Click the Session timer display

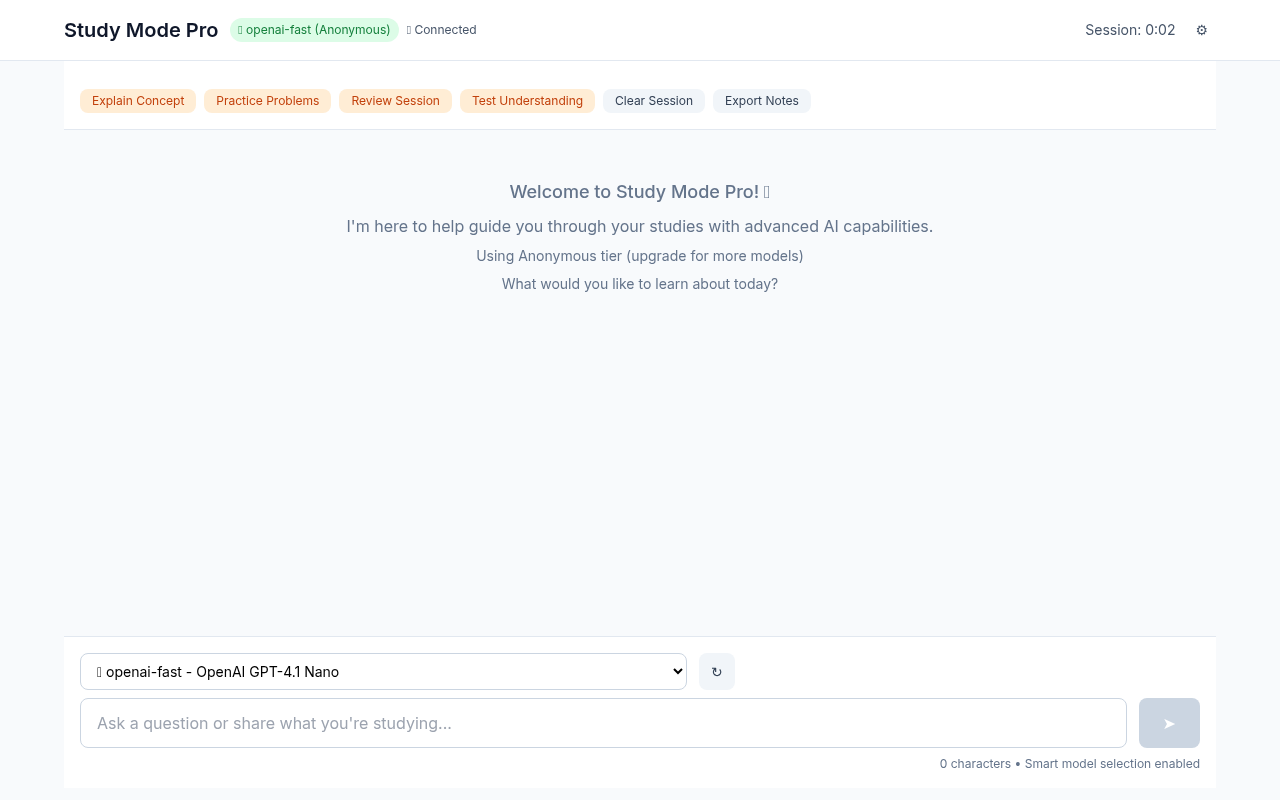(x=1130, y=30)
